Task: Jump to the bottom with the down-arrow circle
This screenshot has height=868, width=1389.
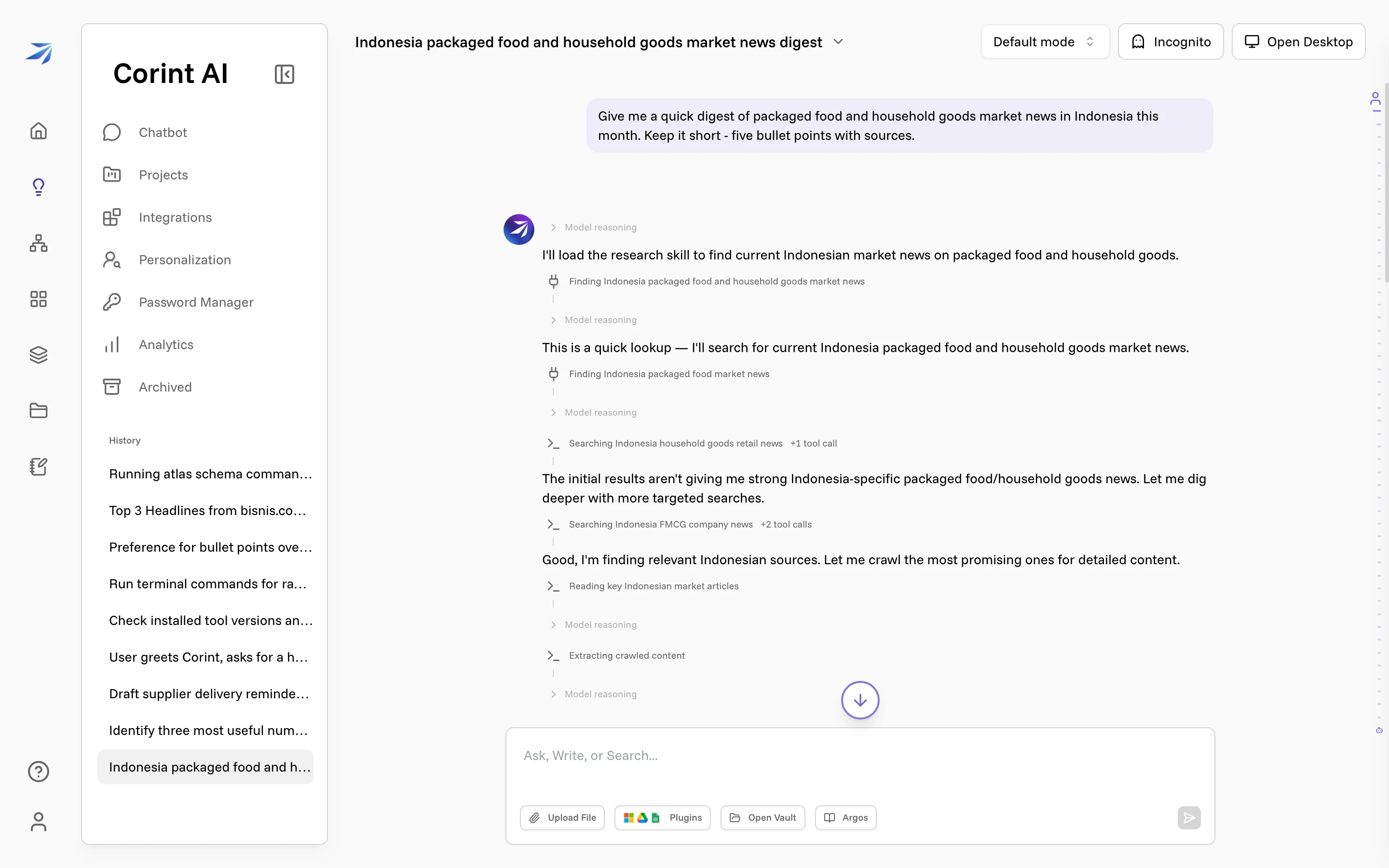Action: [x=860, y=700]
